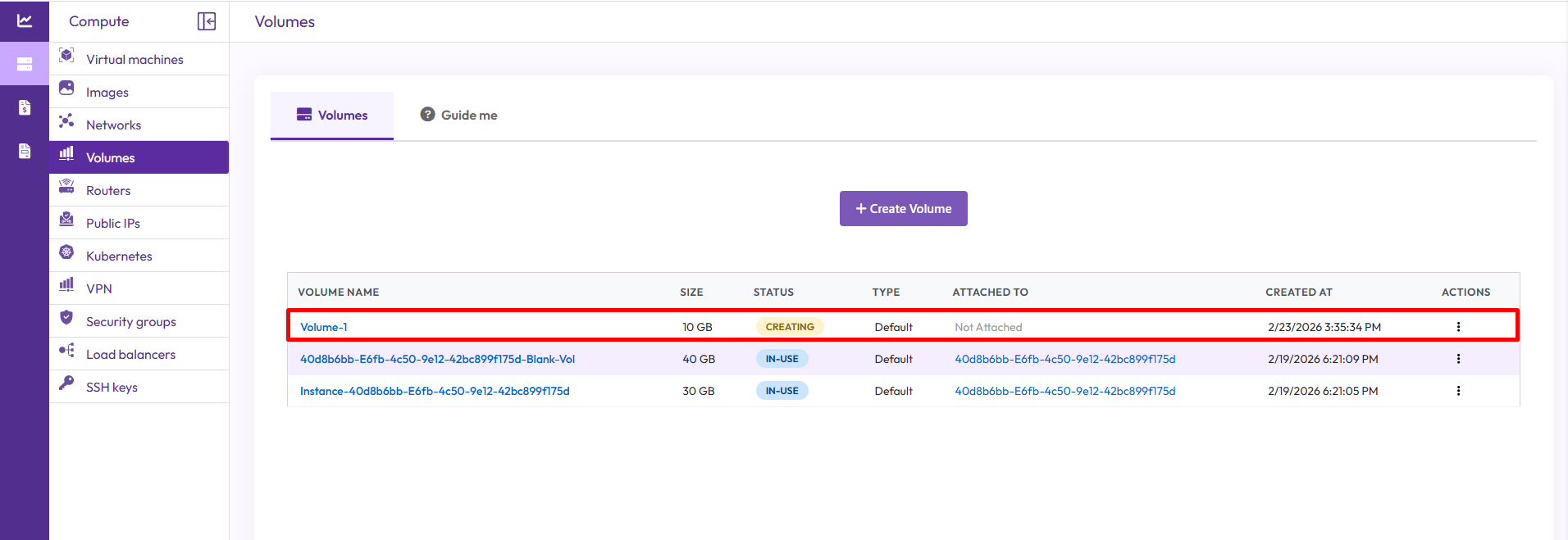1568x540 pixels.
Task: Navigate to Public IPs
Action: coord(113,223)
